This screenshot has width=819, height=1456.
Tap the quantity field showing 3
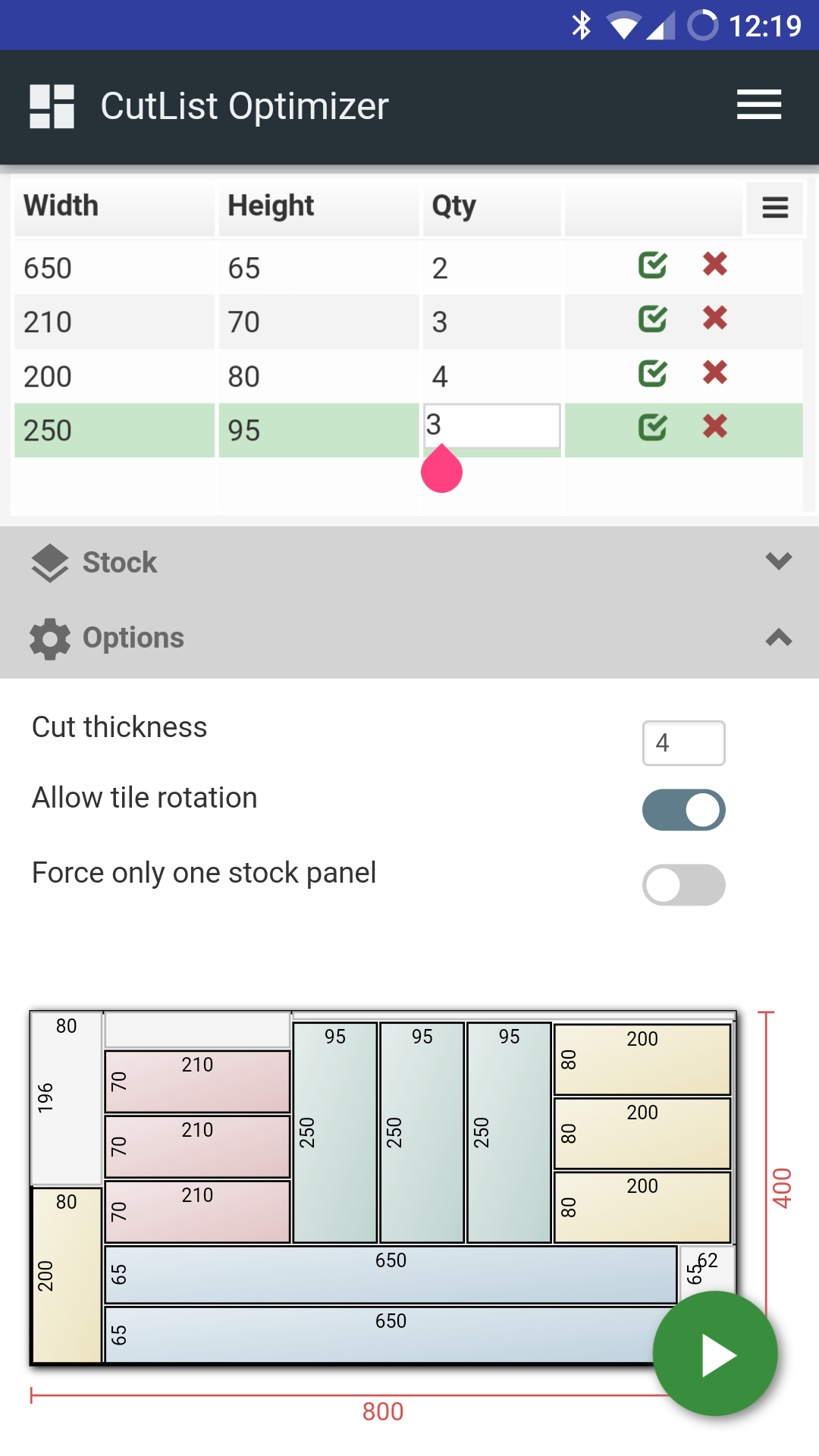[491, 426]
